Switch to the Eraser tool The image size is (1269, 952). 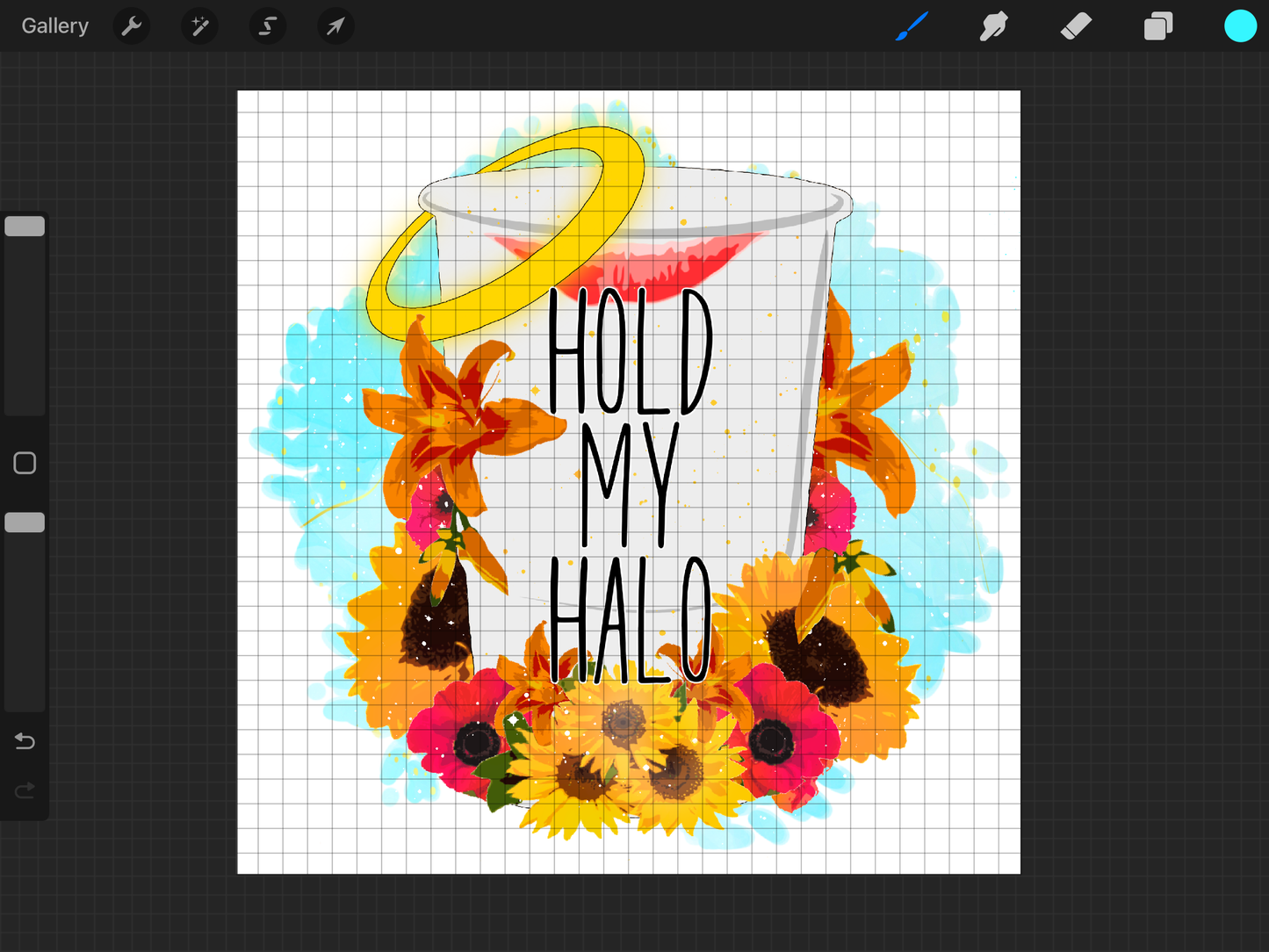tap(1075, 25)
